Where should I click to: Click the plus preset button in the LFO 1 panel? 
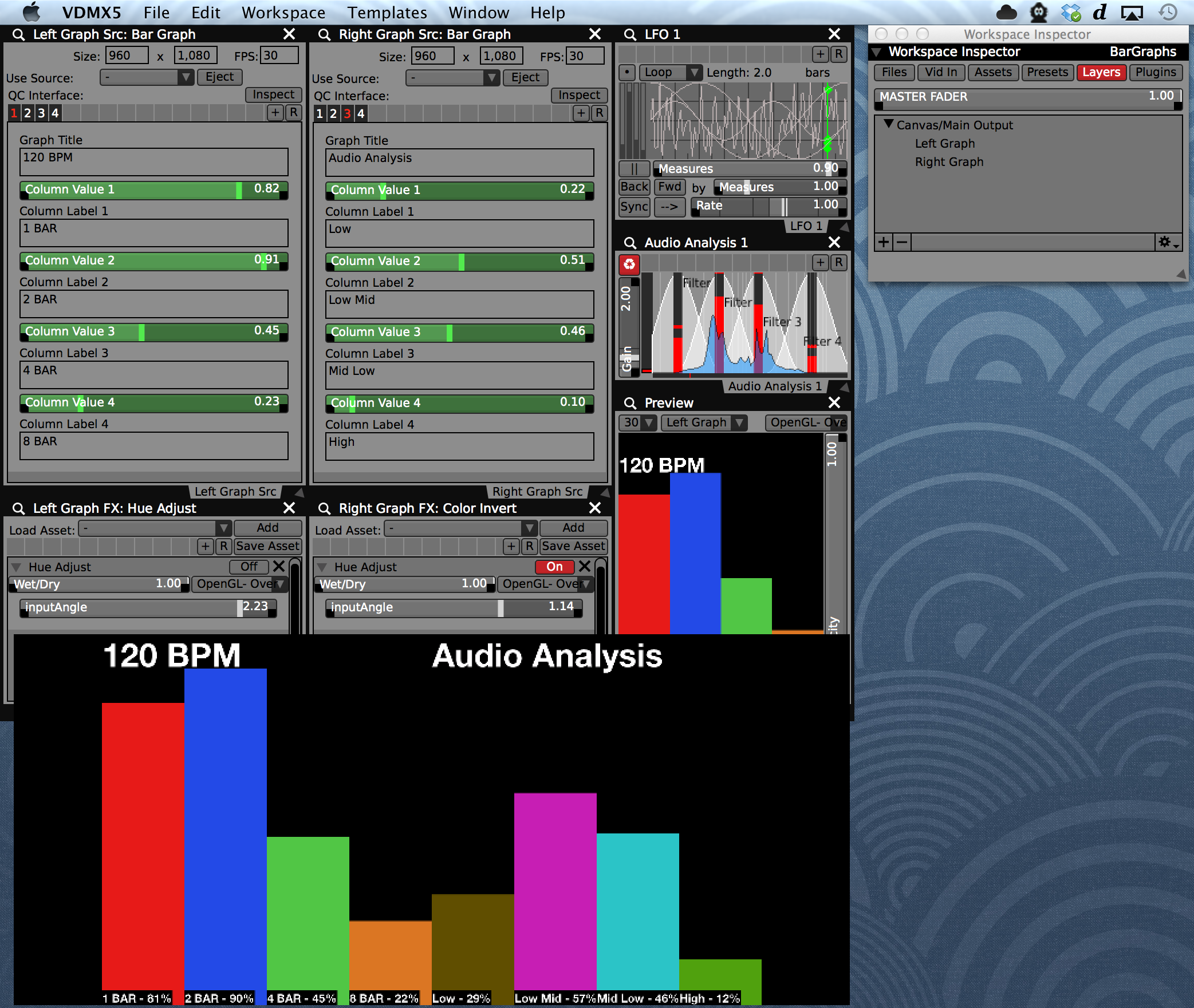pyautogui.click(x=821, y=54)
